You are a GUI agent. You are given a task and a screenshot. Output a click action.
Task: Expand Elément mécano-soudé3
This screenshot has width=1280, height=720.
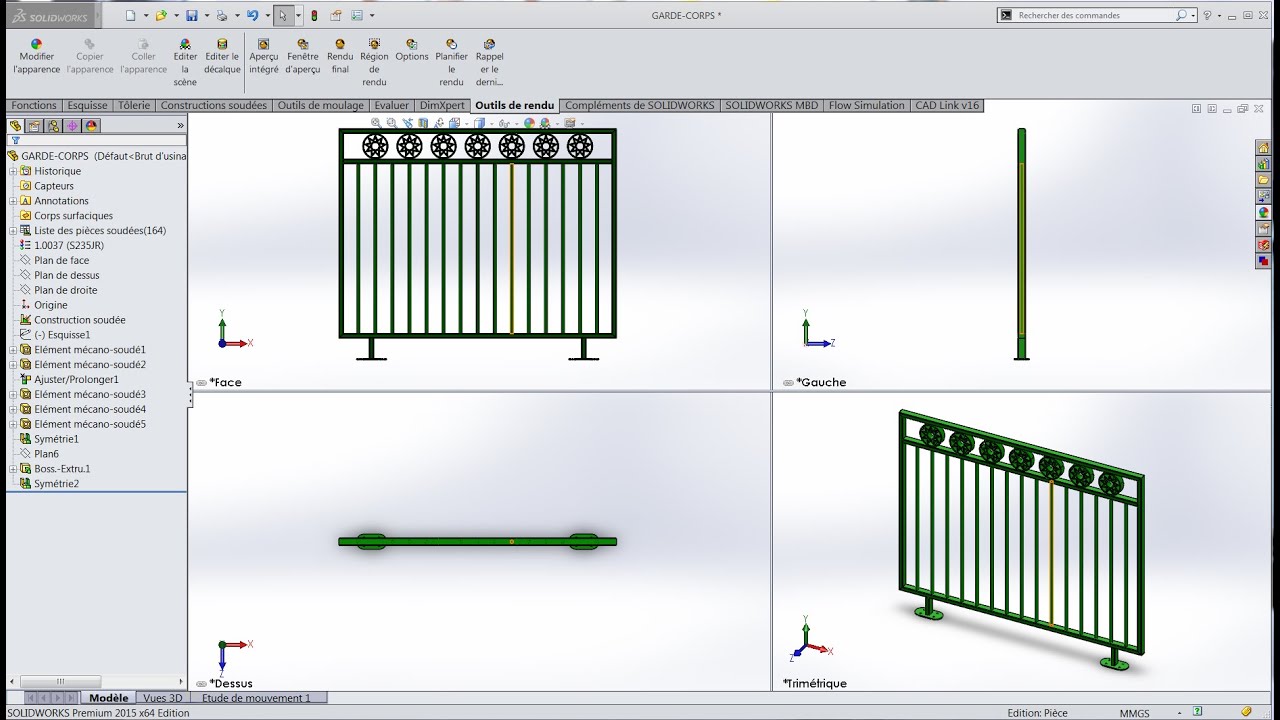pyautogui.click(x=13, y=395)
